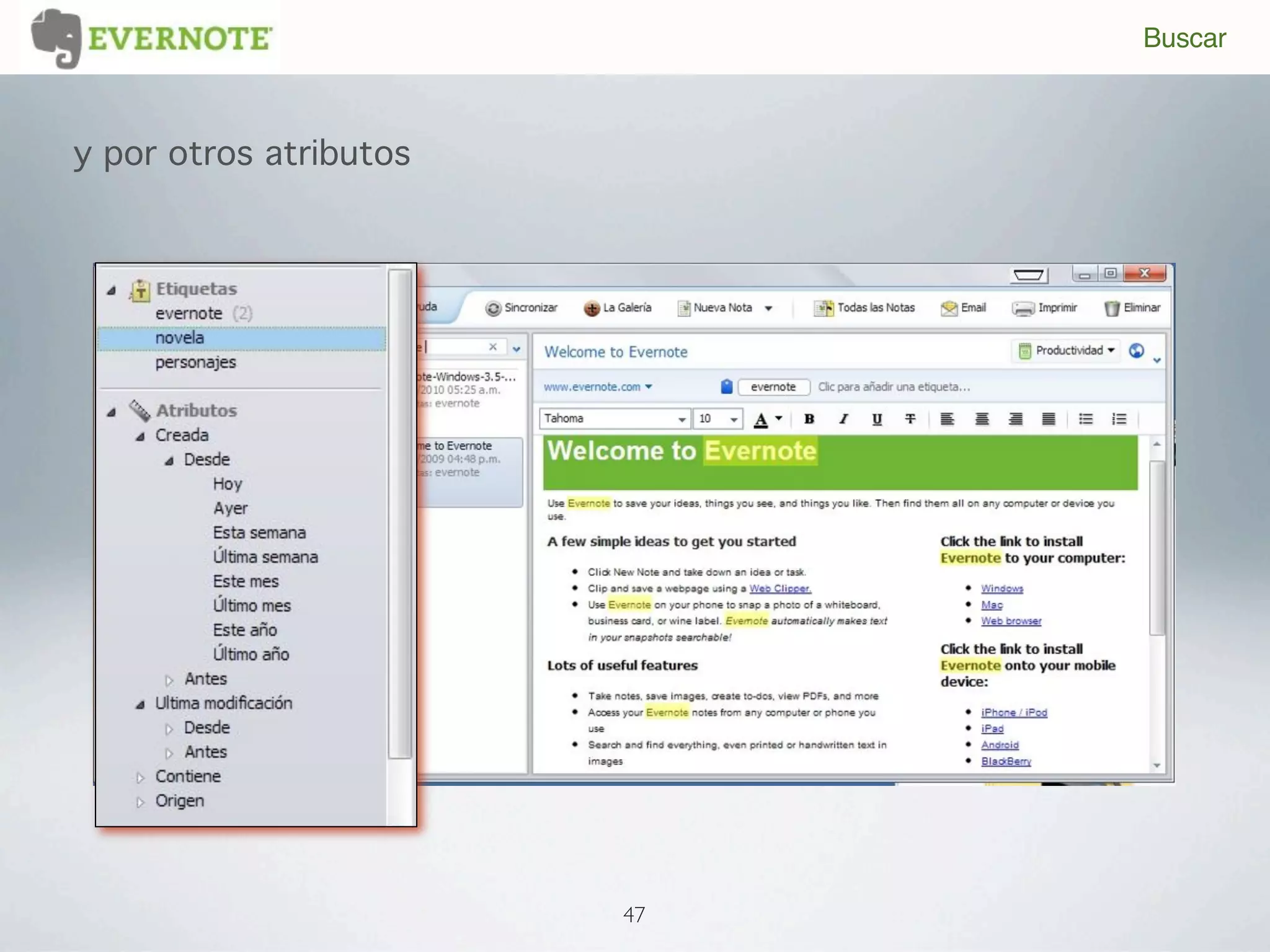Viewport: 1270px width, 952px height.
Task: Open the Tahoma font dropdown
Action: click(682, 420)
